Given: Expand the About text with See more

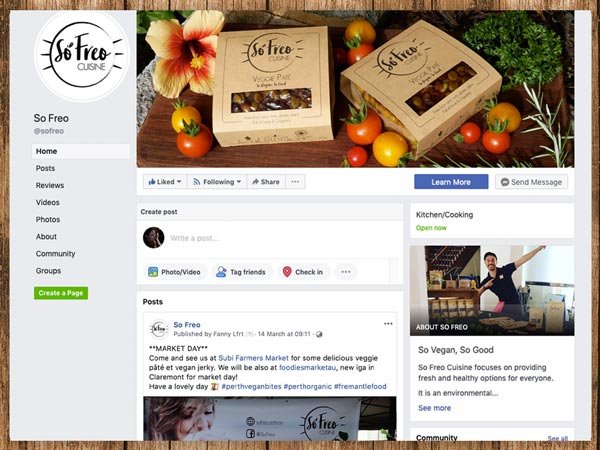Looking at the screenshot, I should pyautogui.click(x=434, y=408).
